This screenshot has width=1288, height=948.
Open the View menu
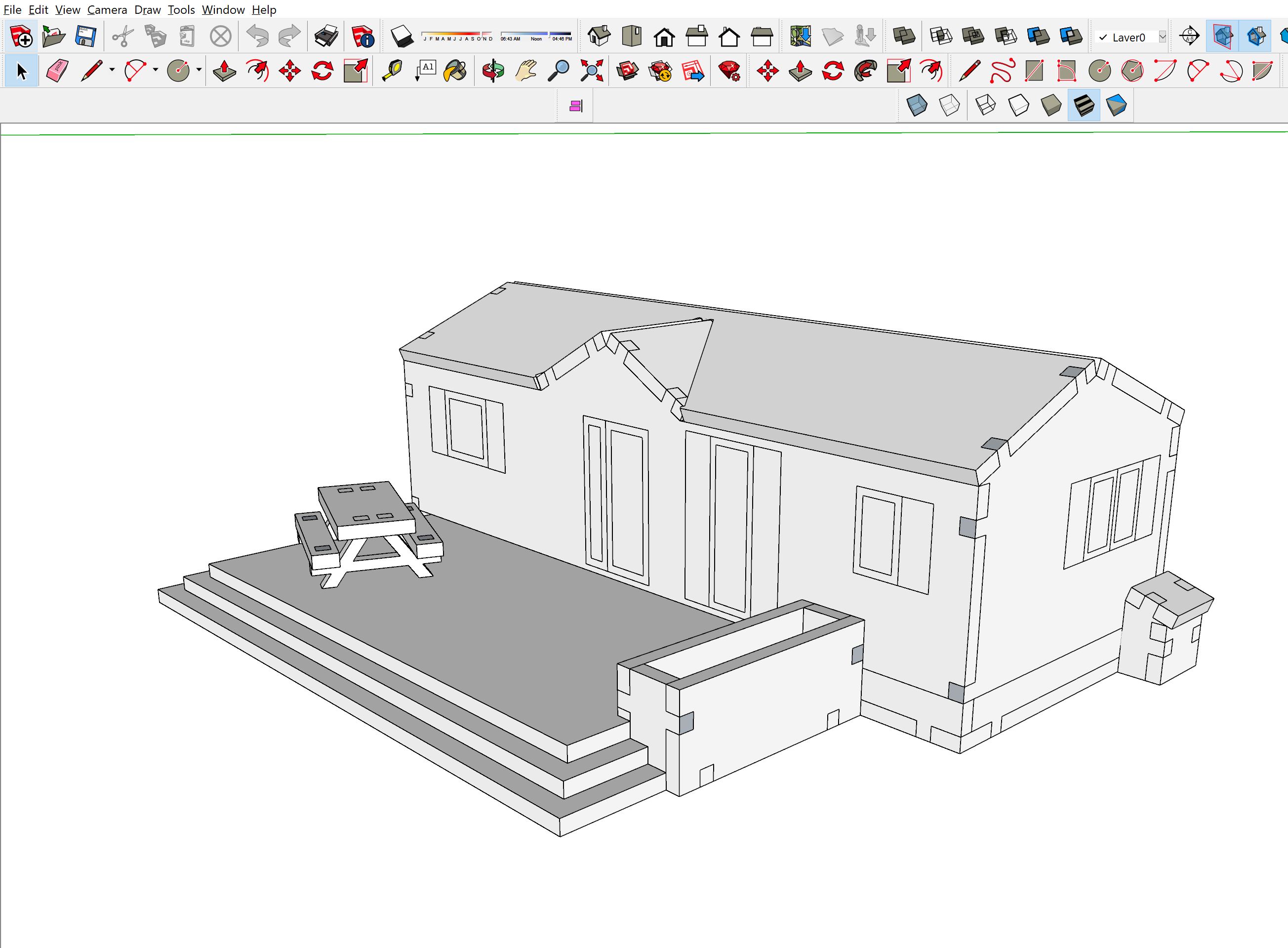pyautogui.click(x=67, y=10)
